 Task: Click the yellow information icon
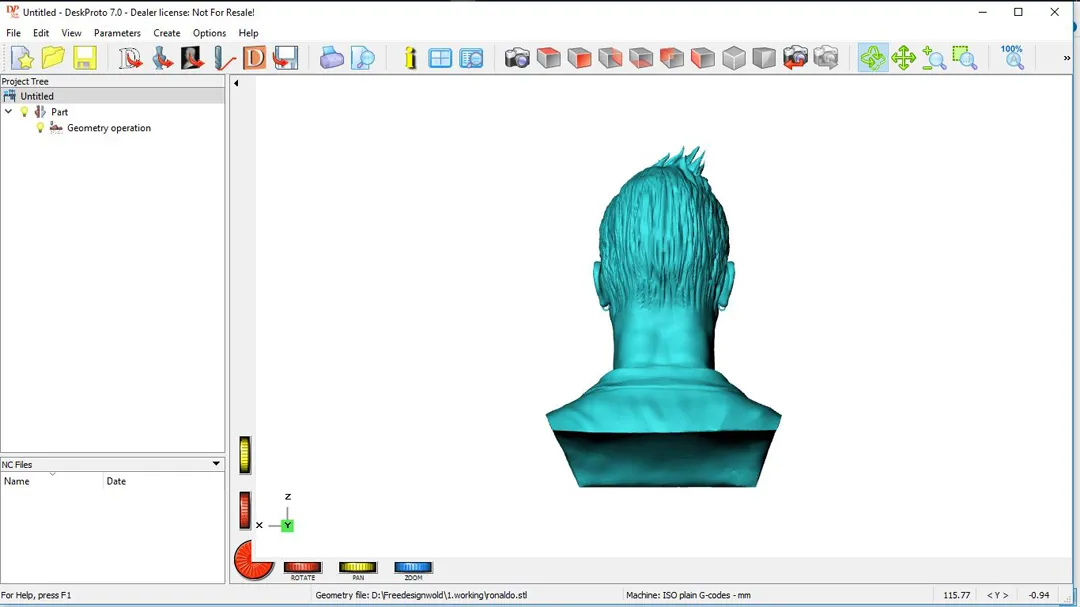click(410, 59)
